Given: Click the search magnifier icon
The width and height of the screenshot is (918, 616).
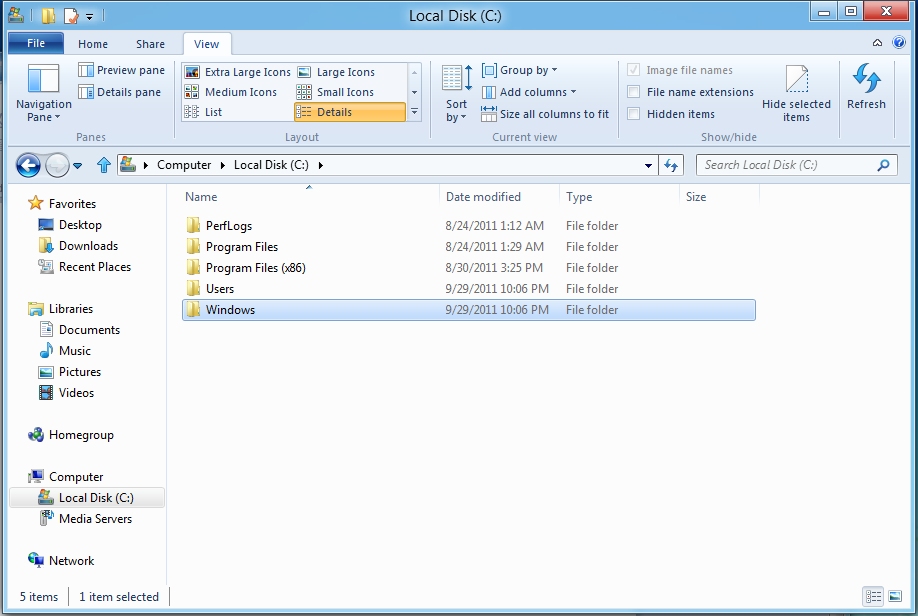Looking at the screenshot, I should [884, 165].
